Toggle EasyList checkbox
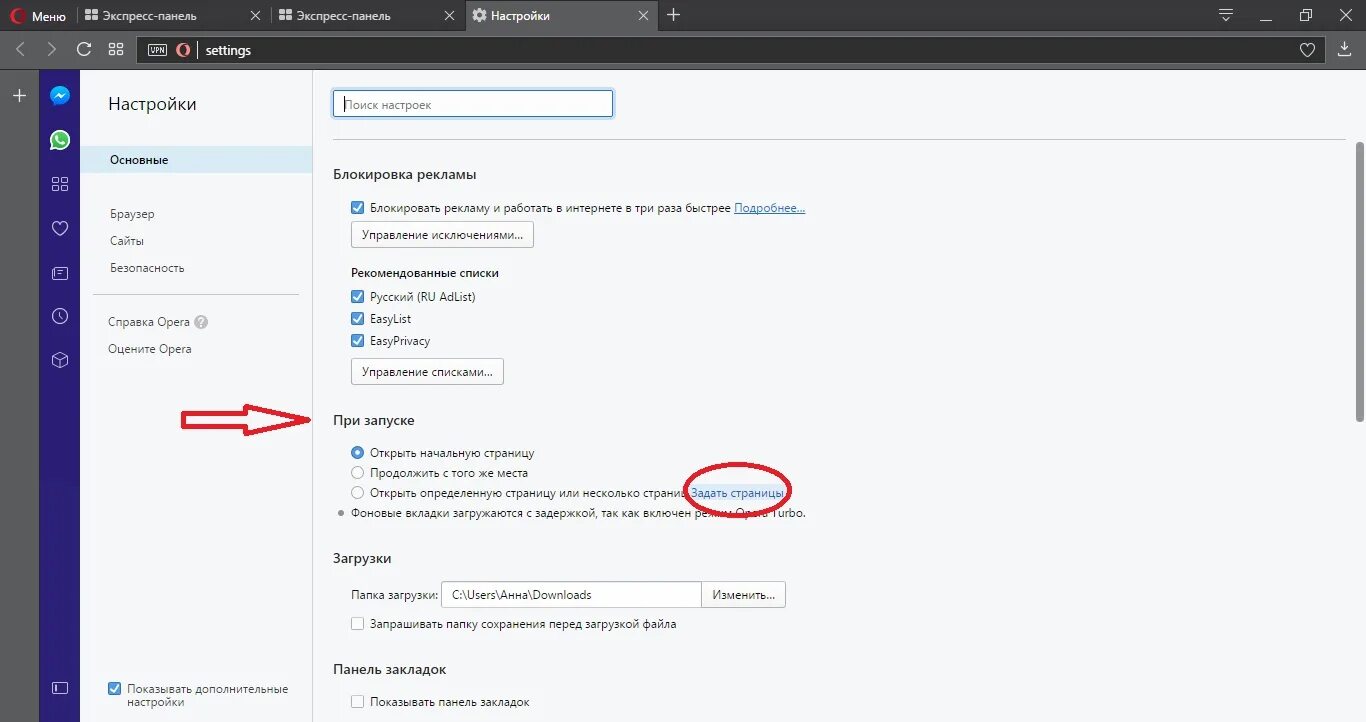This screenshot has height=722, width=1366. (357, 319)
